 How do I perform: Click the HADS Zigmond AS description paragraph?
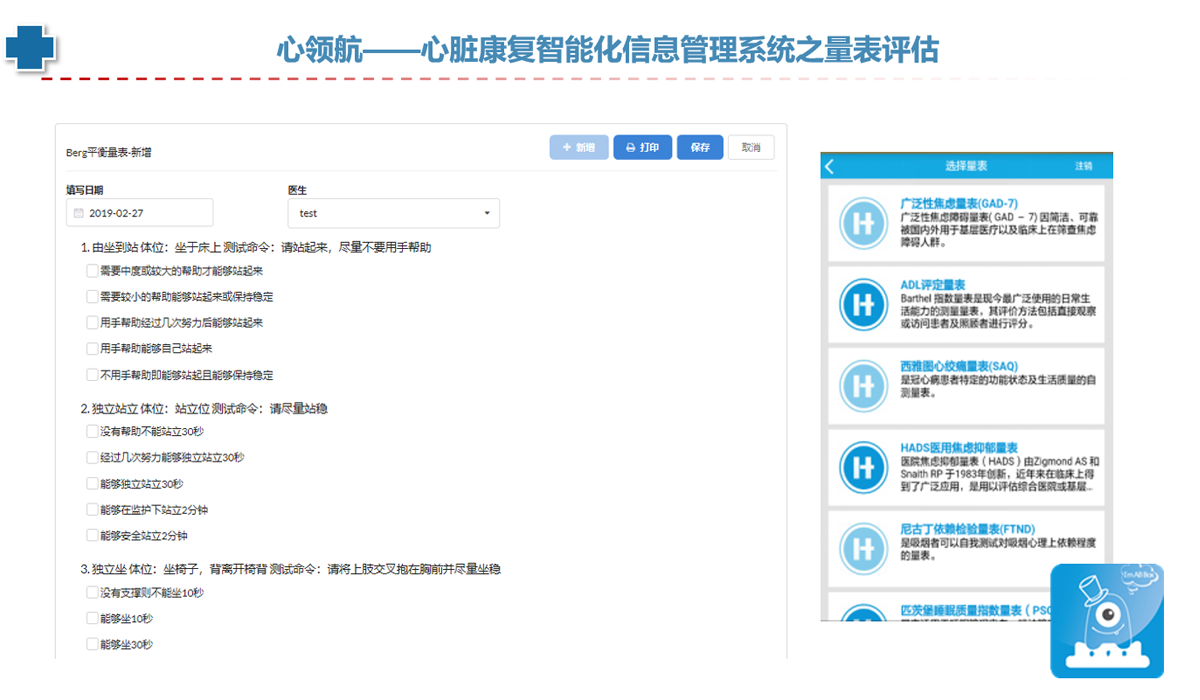coord(999,474)
